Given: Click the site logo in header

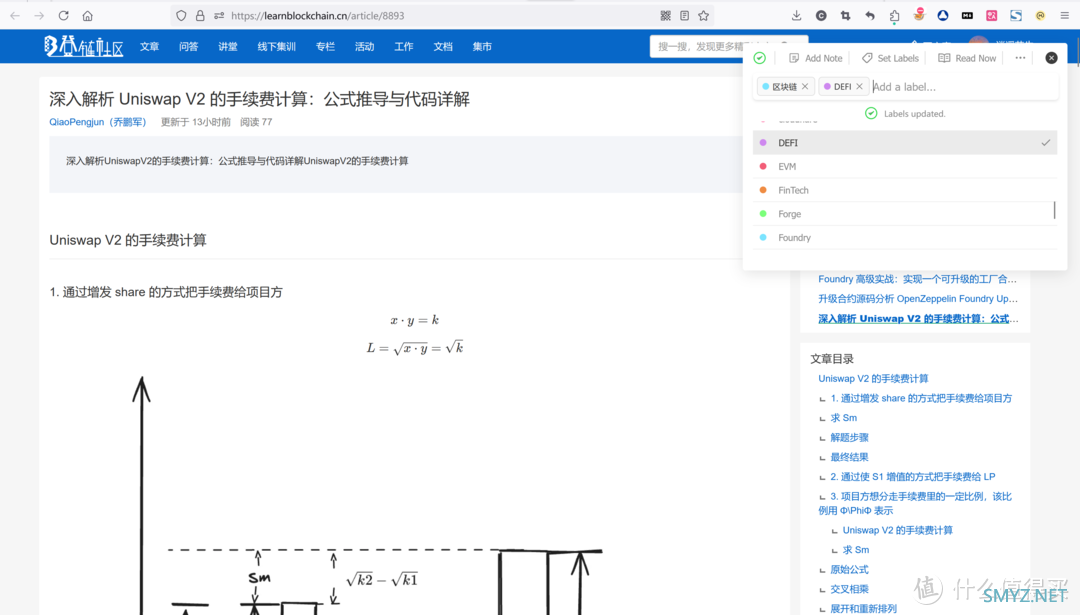Looking at the screenshot, I should click(x=83, y=46).
